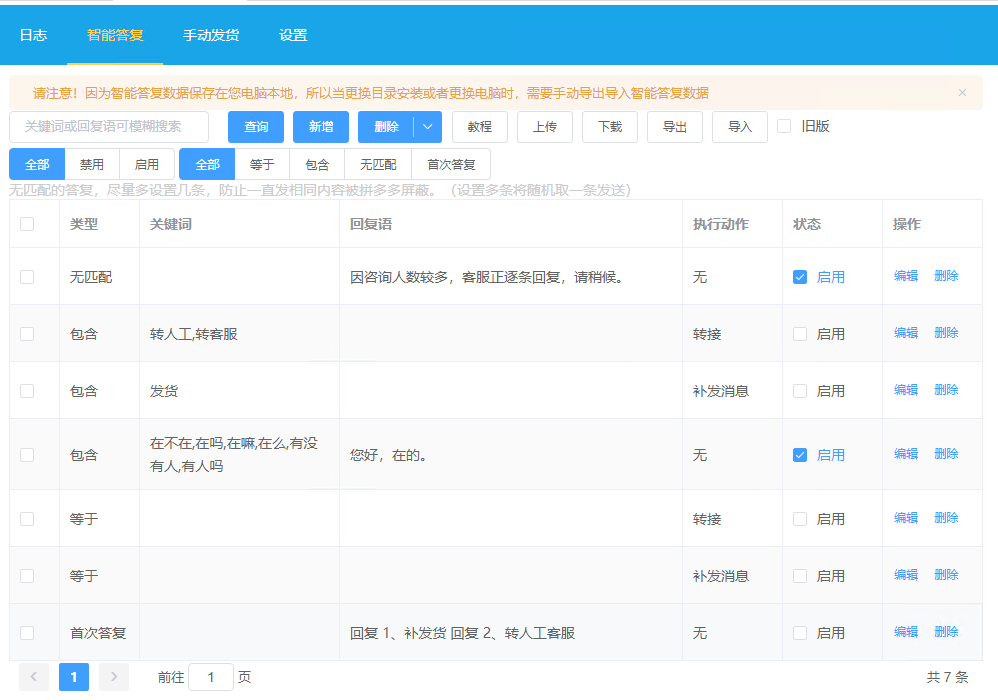Select the 首次答复 row checkbox
The height and width of the screenshot is (700, 998).
pos(27,633)
